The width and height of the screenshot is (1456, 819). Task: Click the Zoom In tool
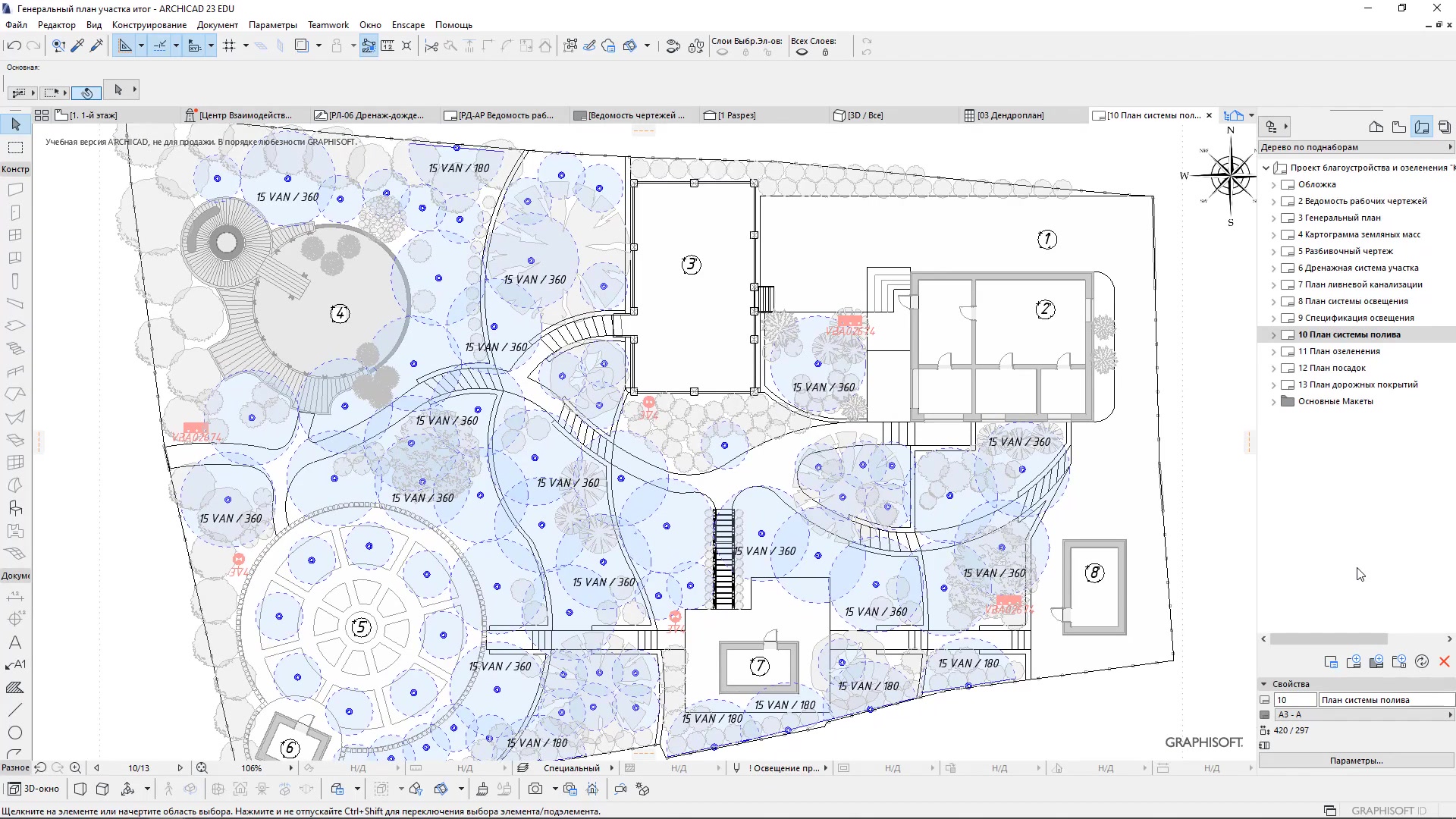[x=76, y=768]
